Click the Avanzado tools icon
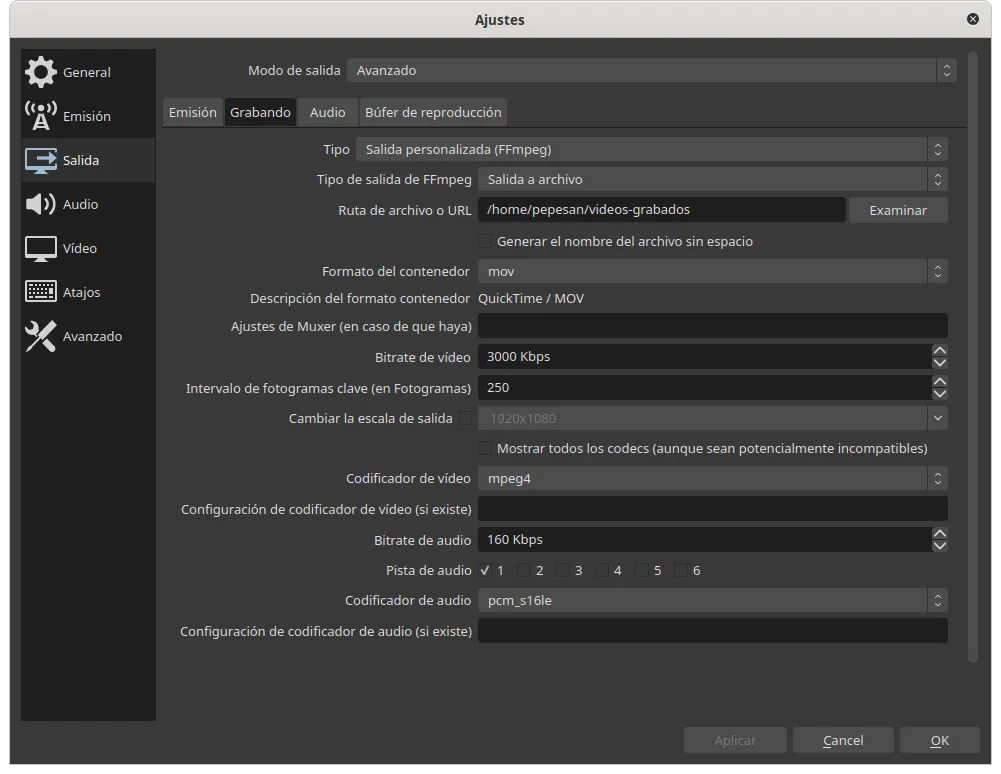 pyautogui.click(x=41, y=336)
